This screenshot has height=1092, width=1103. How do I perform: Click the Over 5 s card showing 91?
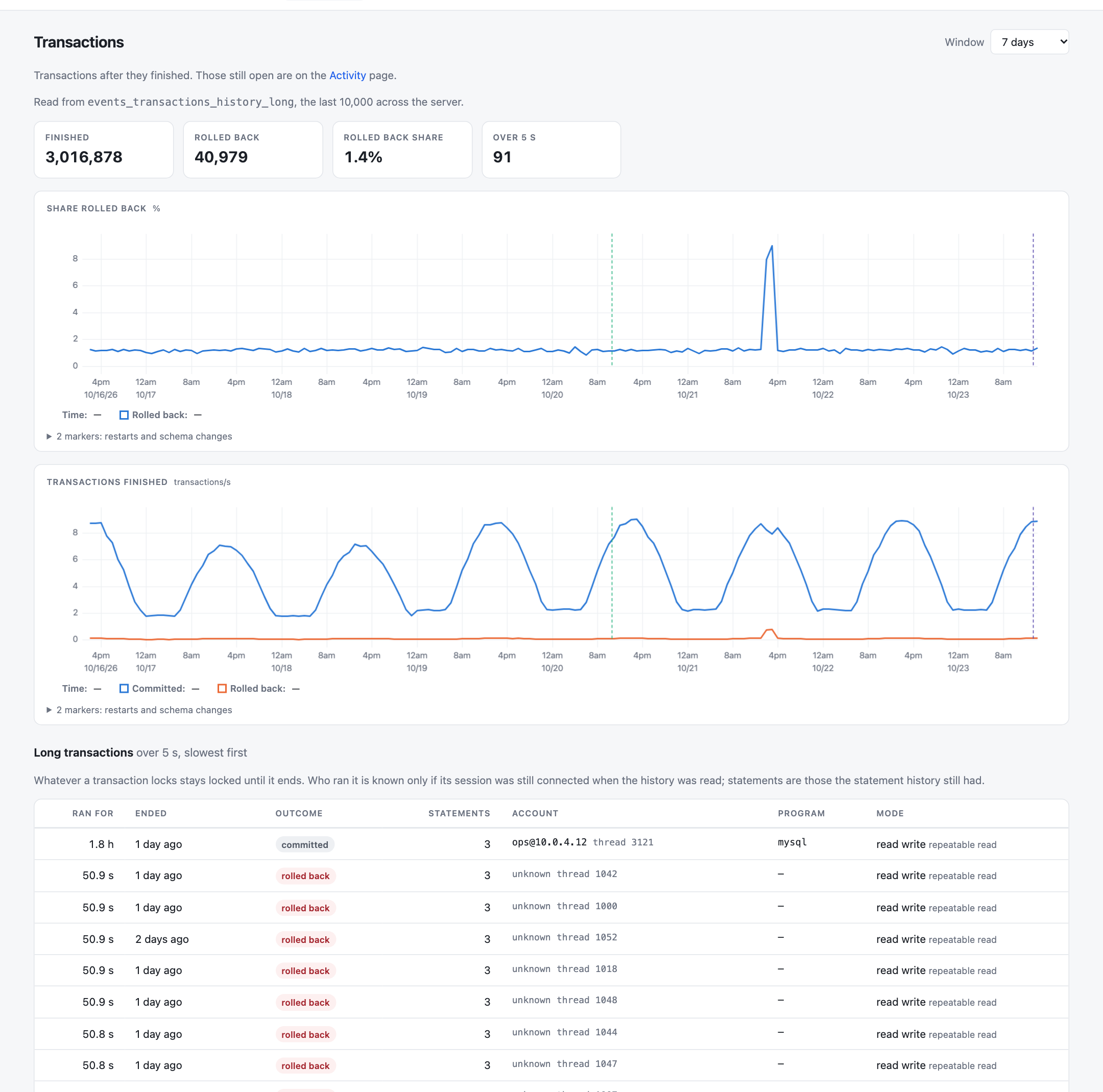click(551, 150)
